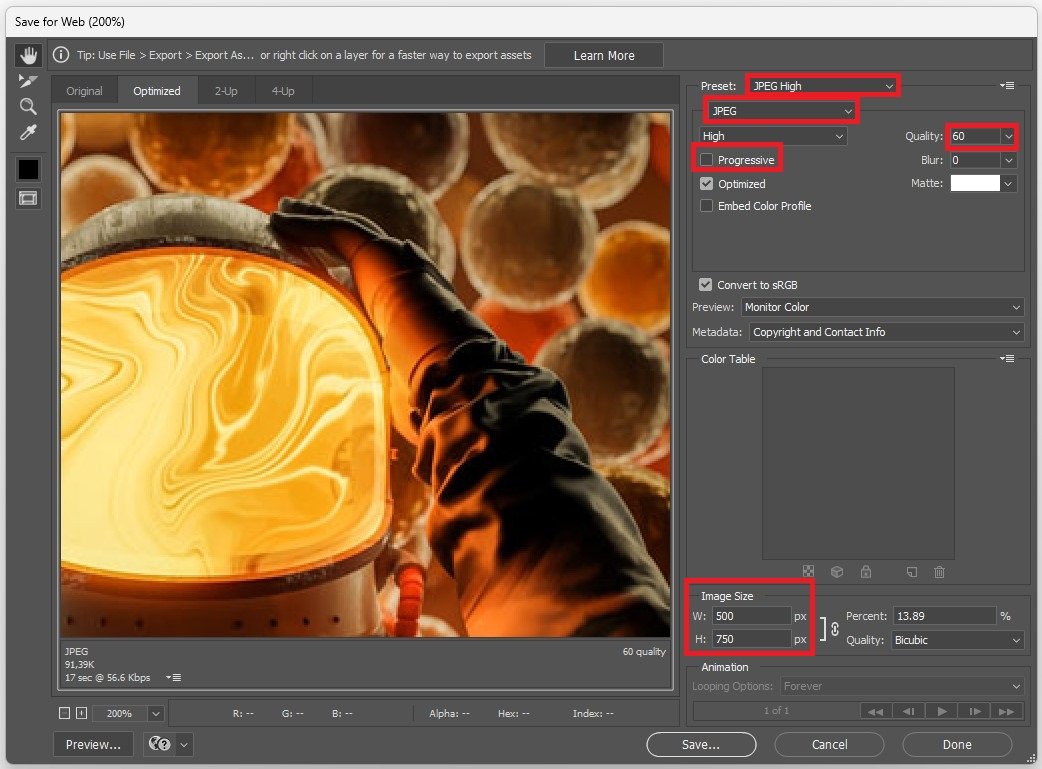Toggle slices visibility icon
1042x769 pixels.
(x=28, y=198)
